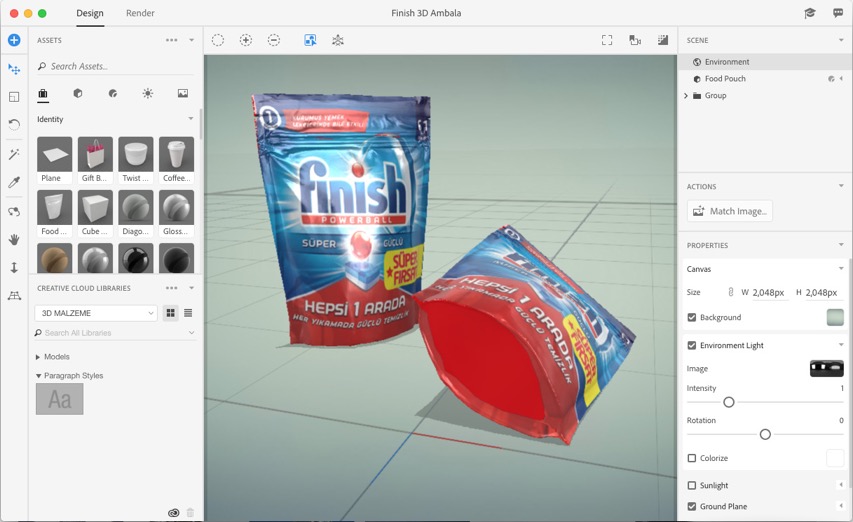
Task: Show the Lights asset filter
Action: pos(148,93)
